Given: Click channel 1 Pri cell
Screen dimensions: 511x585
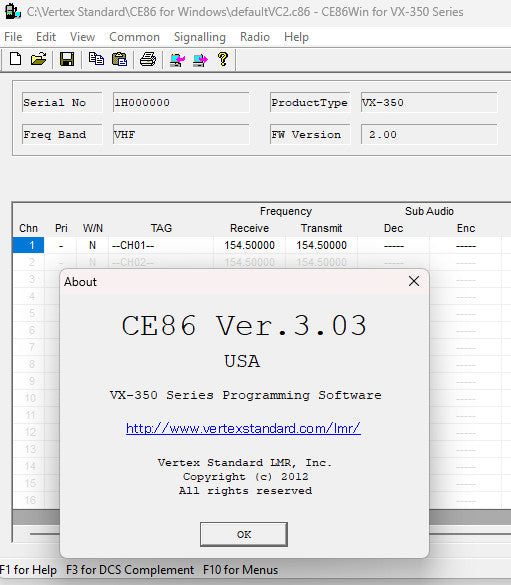Looking at the screenshot, I should pos(60,245).
